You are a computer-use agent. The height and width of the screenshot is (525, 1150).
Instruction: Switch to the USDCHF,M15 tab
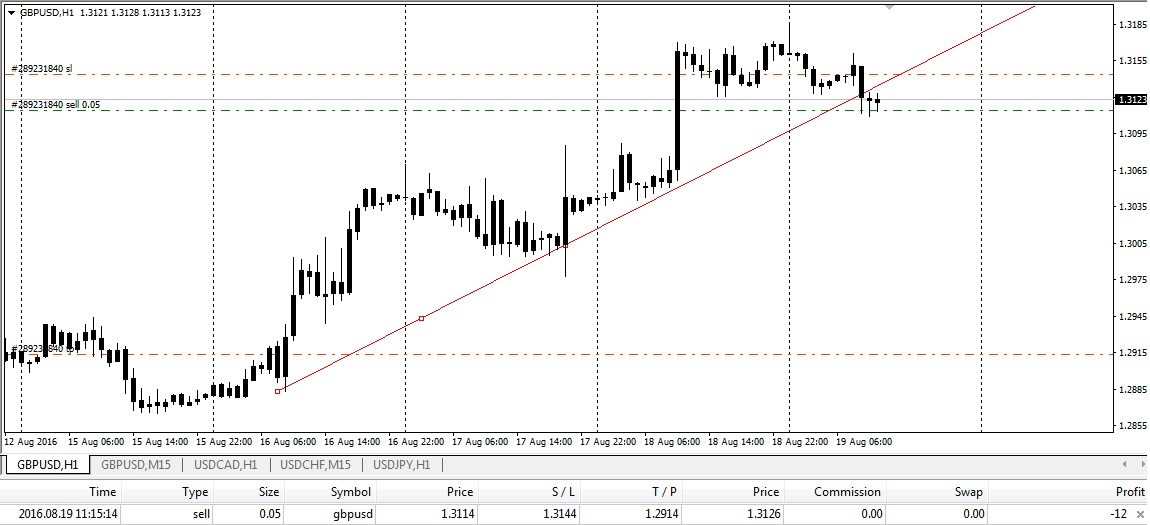pos(315,465)
